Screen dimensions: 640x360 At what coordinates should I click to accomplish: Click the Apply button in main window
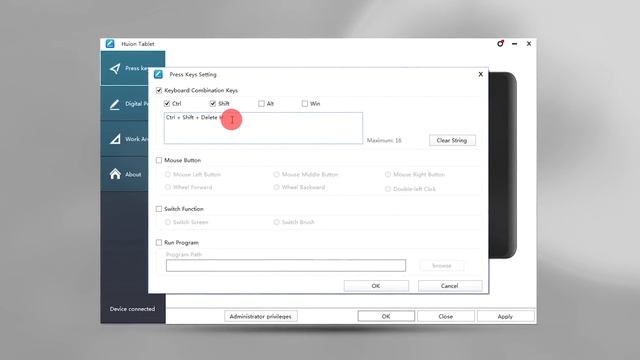(505, 316)
